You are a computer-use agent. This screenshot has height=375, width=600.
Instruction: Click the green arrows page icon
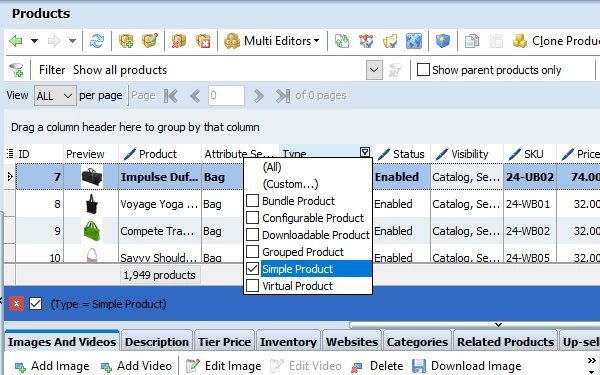342,41
